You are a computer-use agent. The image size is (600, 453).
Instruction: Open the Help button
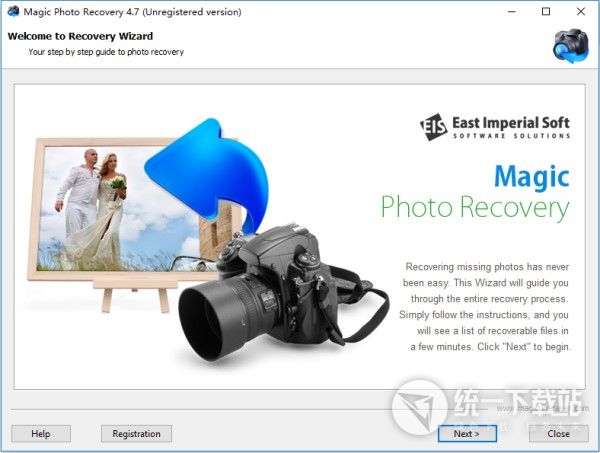click(41, 433)
